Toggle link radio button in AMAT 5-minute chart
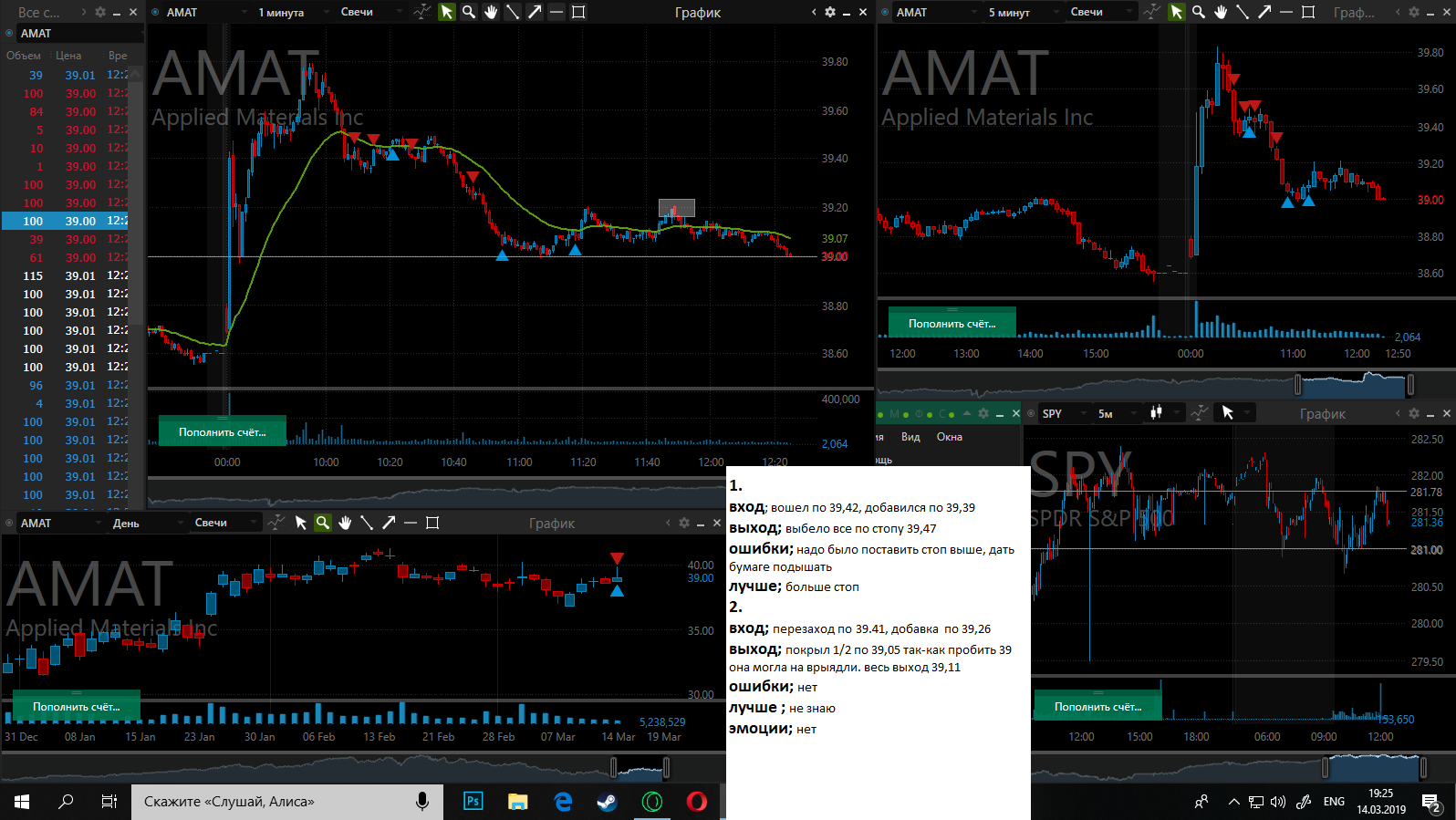Viewport: 1456px width, 820px height. point(885,12)
